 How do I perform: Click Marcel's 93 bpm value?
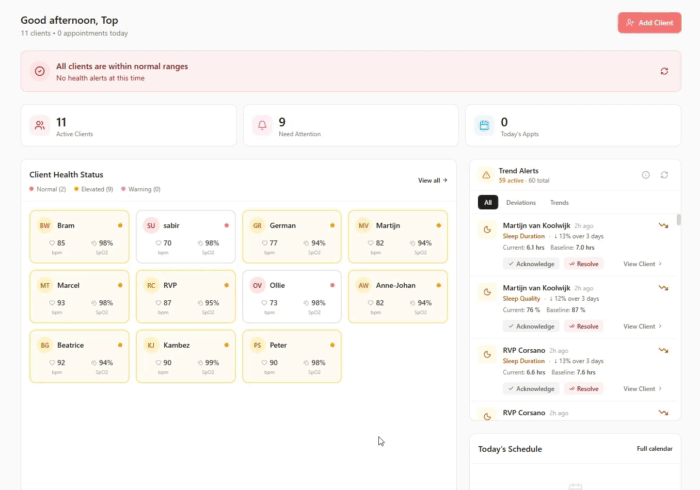61,303
